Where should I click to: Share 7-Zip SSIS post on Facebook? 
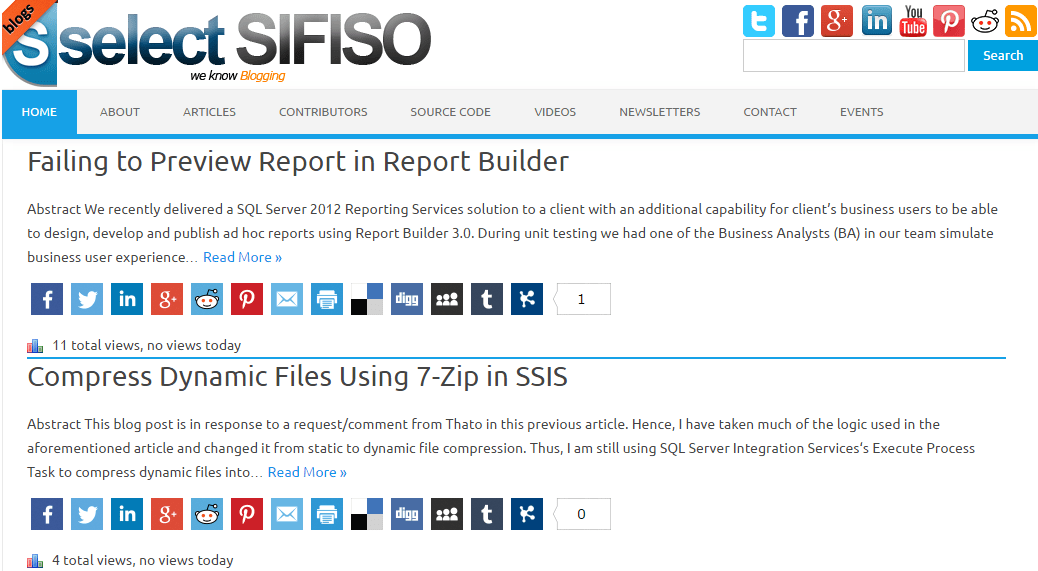pyautogui.click(x=47, y=514)
